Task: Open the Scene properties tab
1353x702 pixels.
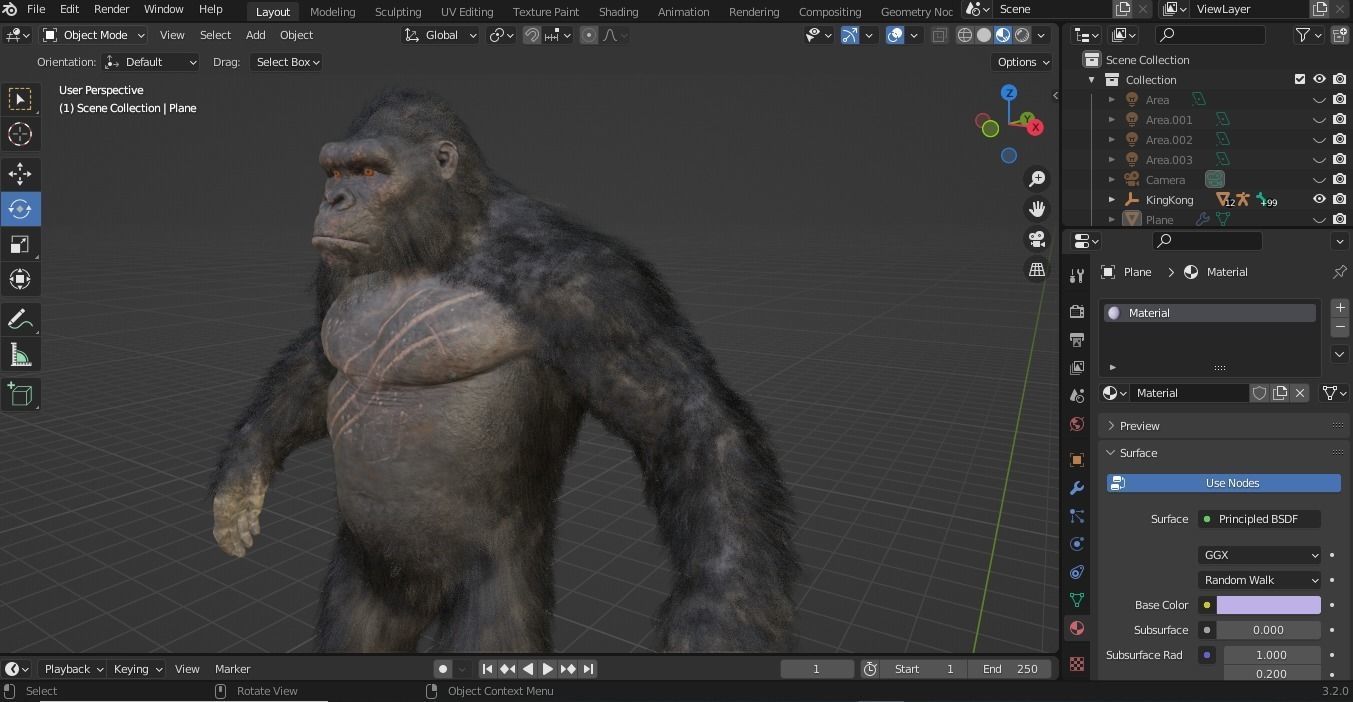Action: 1077,396
